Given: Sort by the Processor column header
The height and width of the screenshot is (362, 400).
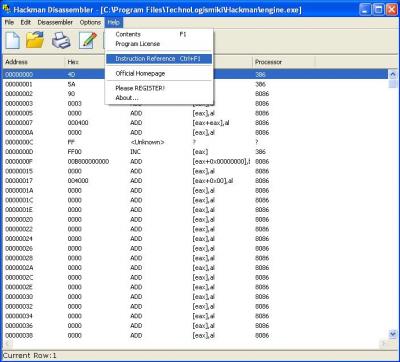Looking at the screenshot, I should [284, 62].
